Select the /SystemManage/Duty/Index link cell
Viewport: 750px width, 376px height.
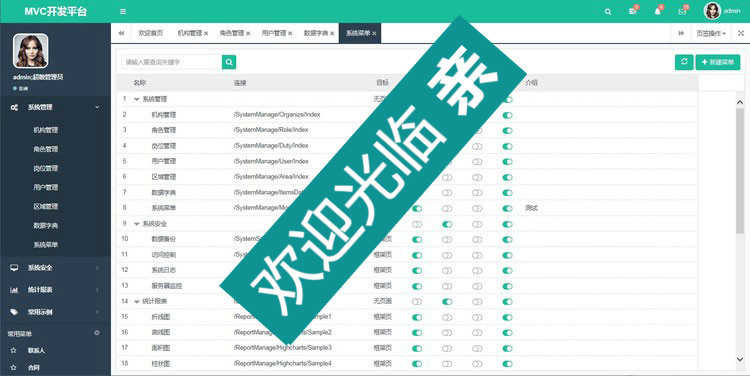coord(271,146)
